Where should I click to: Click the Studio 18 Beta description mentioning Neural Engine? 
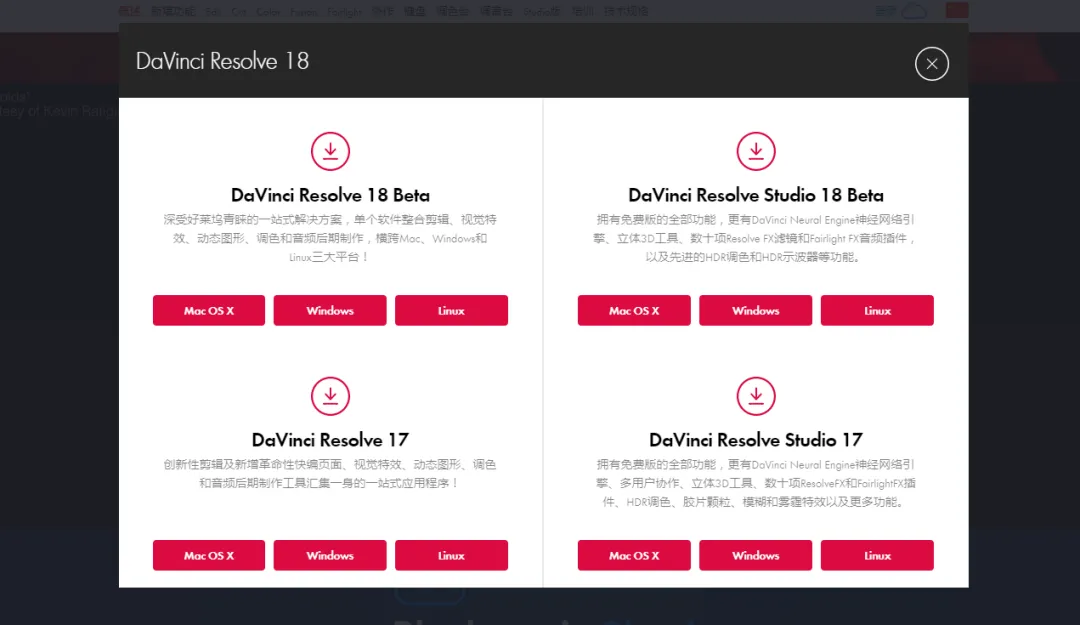pyautogui.click(x=756, y=238)
